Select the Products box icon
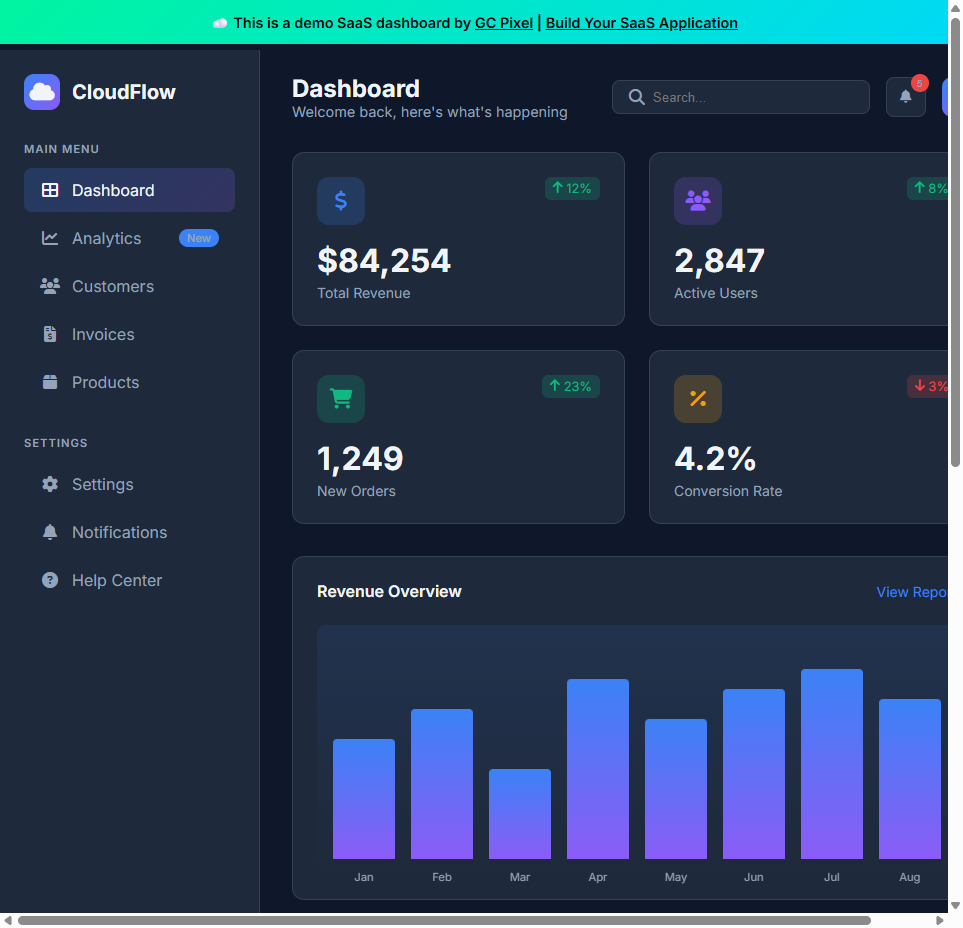963x928 pixels. 49,382
